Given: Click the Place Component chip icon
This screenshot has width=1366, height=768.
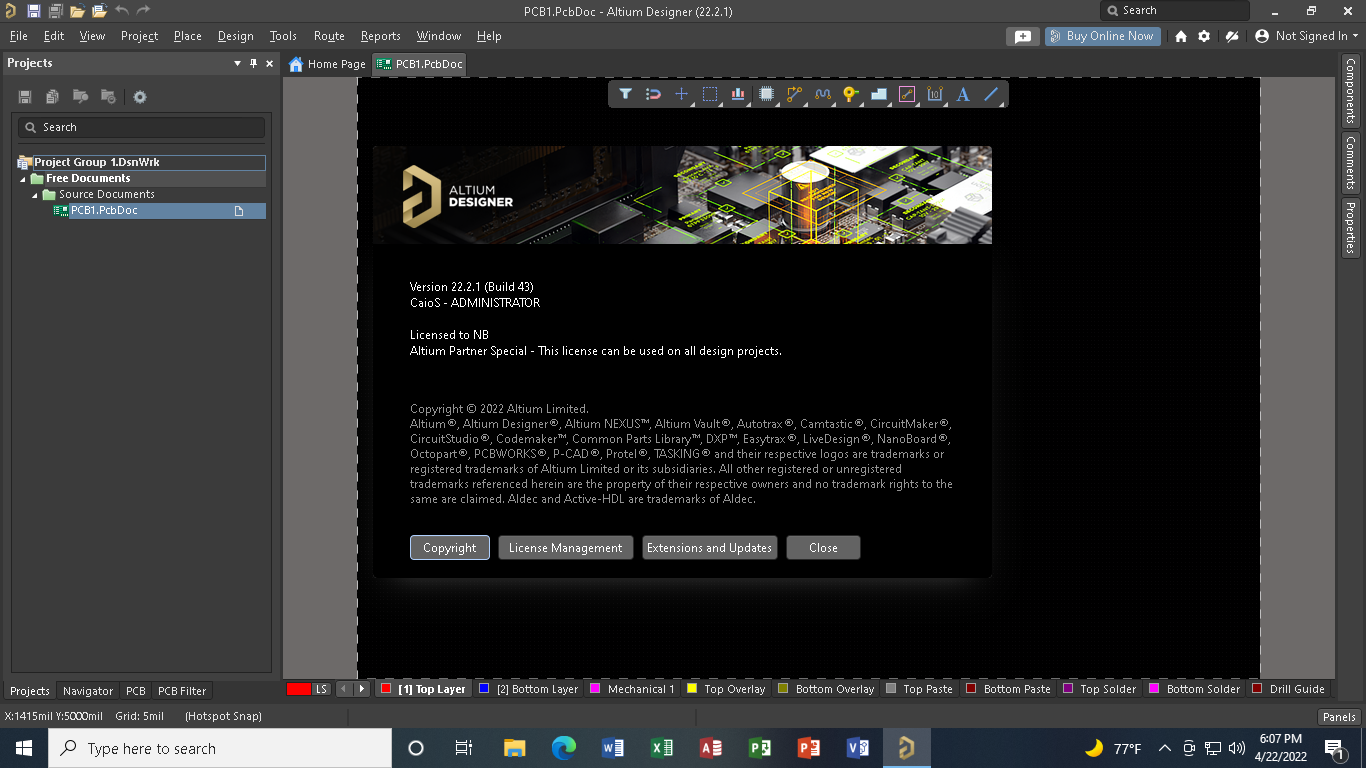Looking at the screenshot, I should pos(766,94).
